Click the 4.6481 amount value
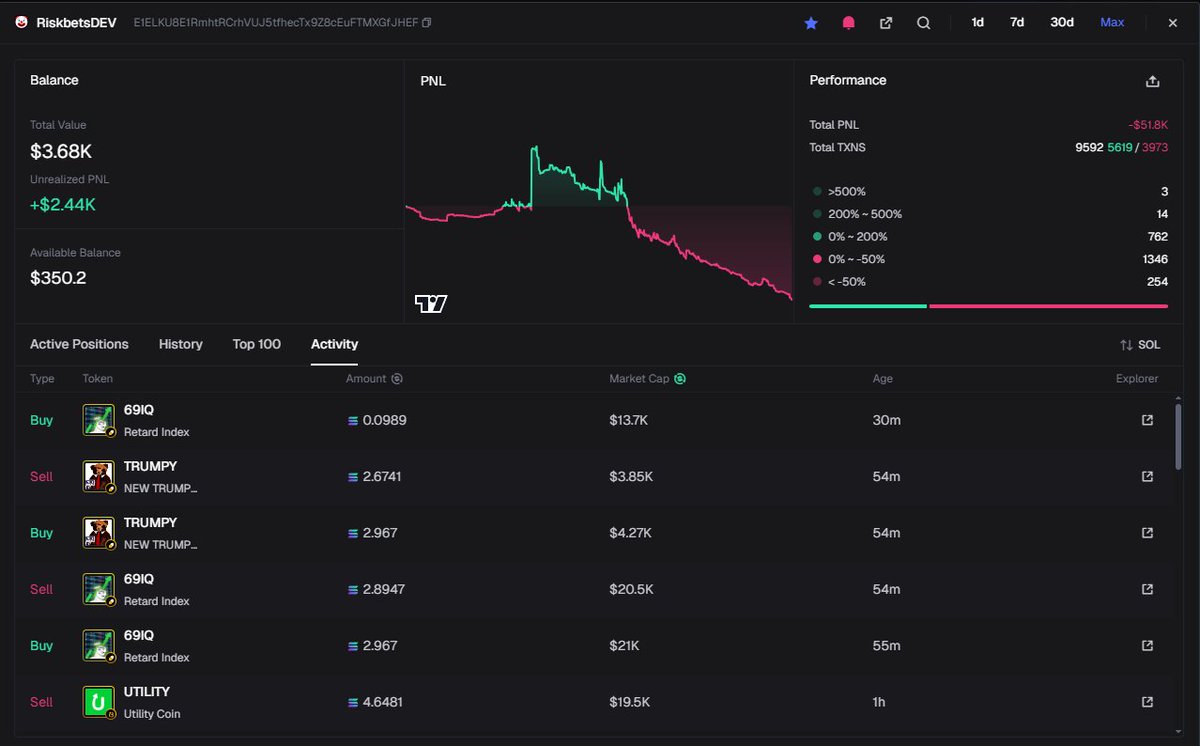The height and width of the screenshot is (746, 1200). [x=383, y=702]
